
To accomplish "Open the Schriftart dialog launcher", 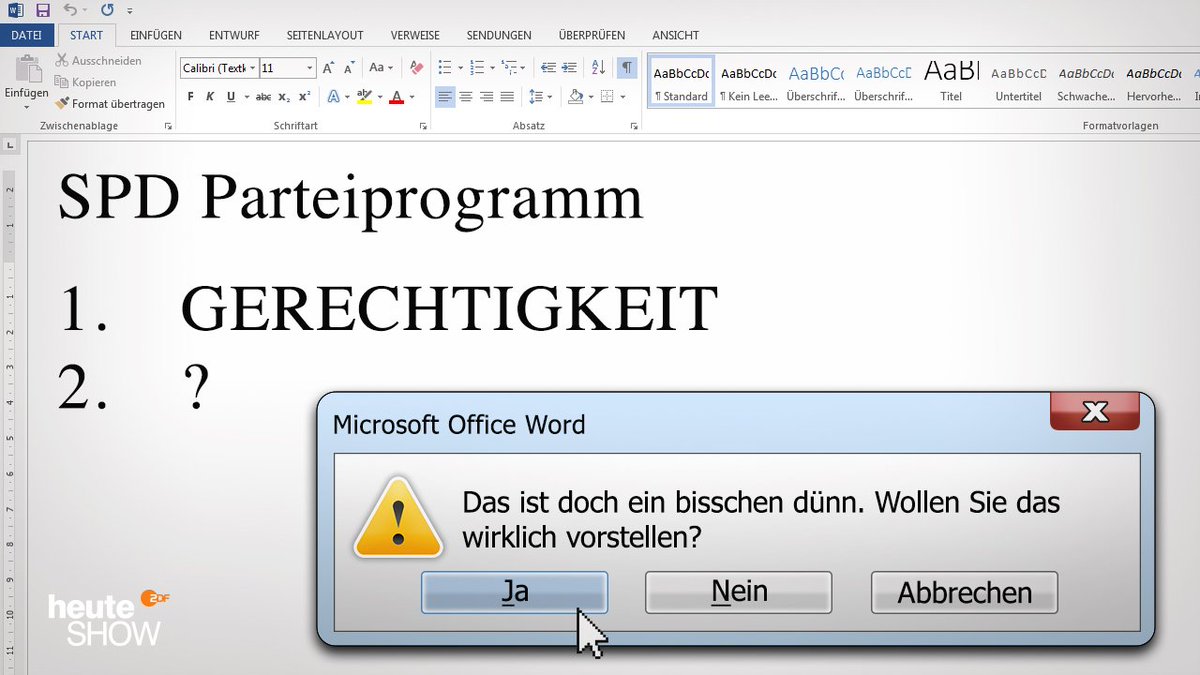I will coord(423,127).
